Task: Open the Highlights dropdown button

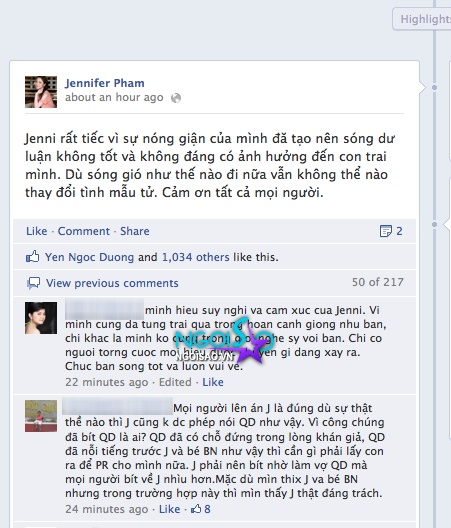Action: click(x=422, y=19)
